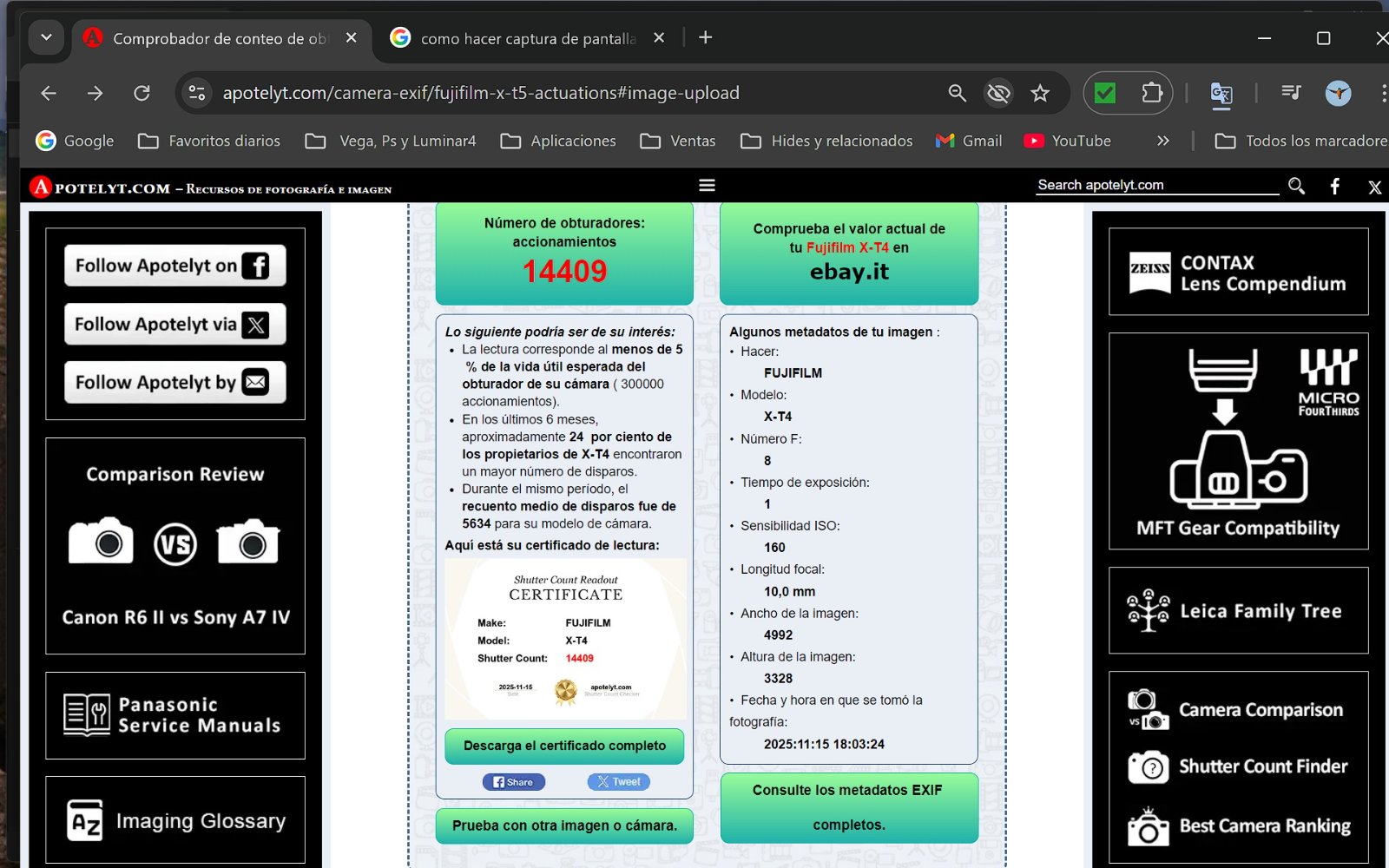1389x868 pixels.
Task: Open the site hamburger menu
Action: [x=707, y=186]
